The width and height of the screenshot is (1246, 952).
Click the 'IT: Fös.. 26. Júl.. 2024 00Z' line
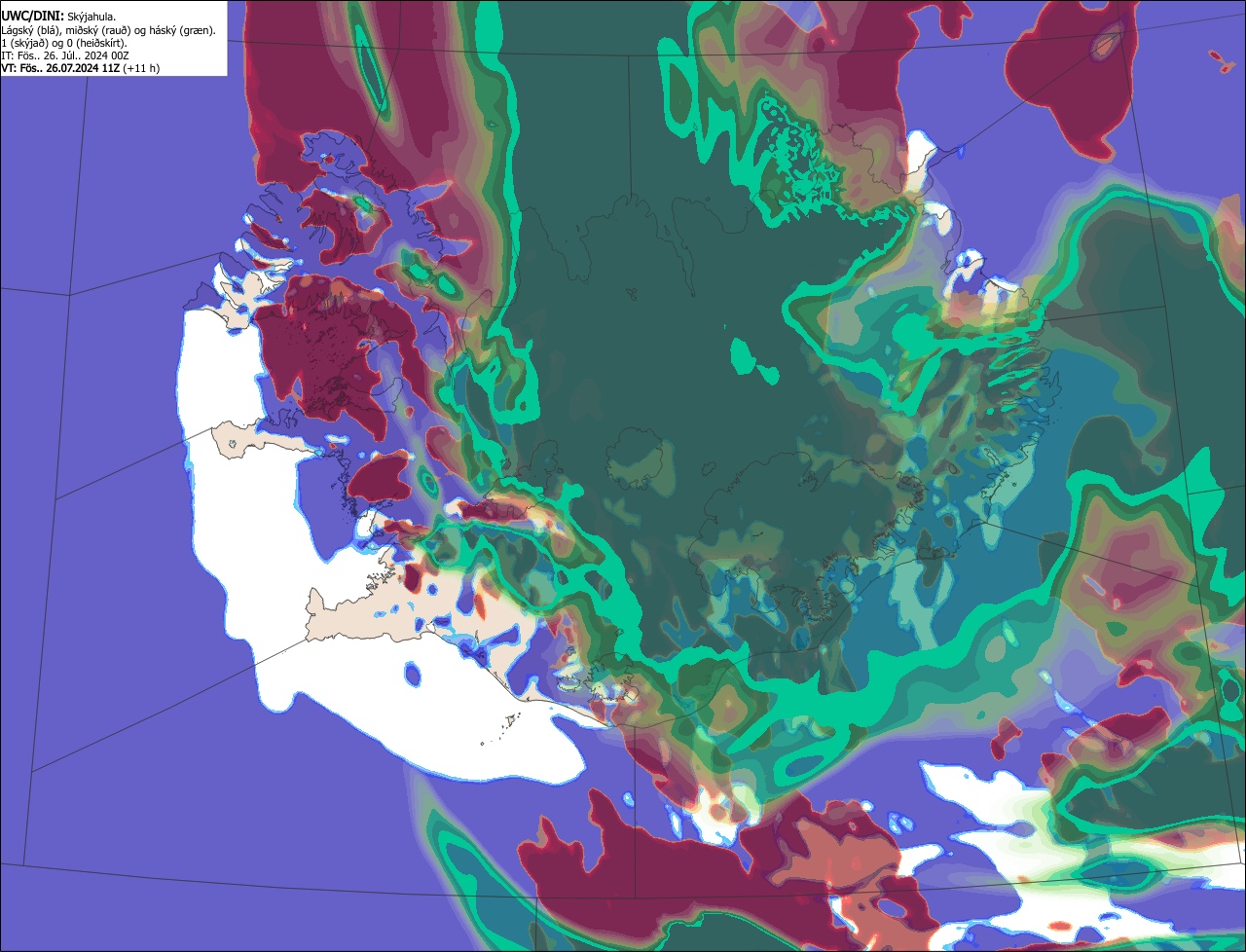click(65, 55)
